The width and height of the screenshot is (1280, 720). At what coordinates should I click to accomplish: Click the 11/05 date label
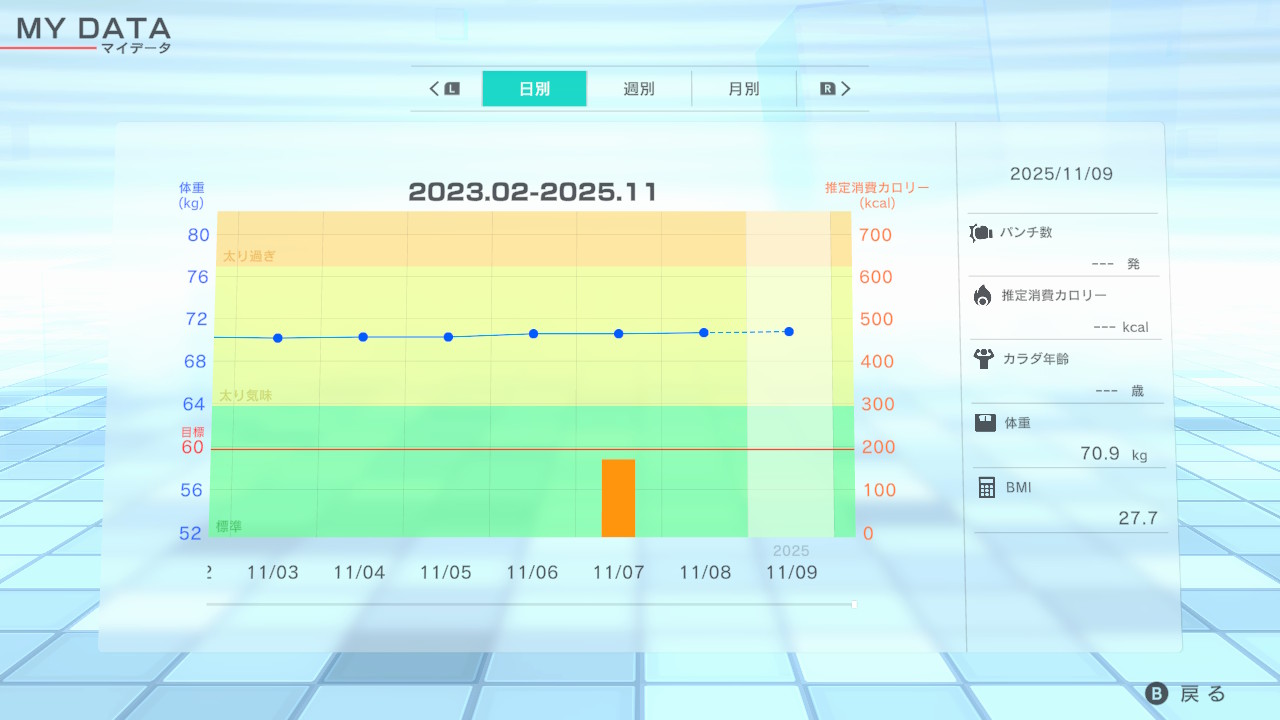coord(445,573)
